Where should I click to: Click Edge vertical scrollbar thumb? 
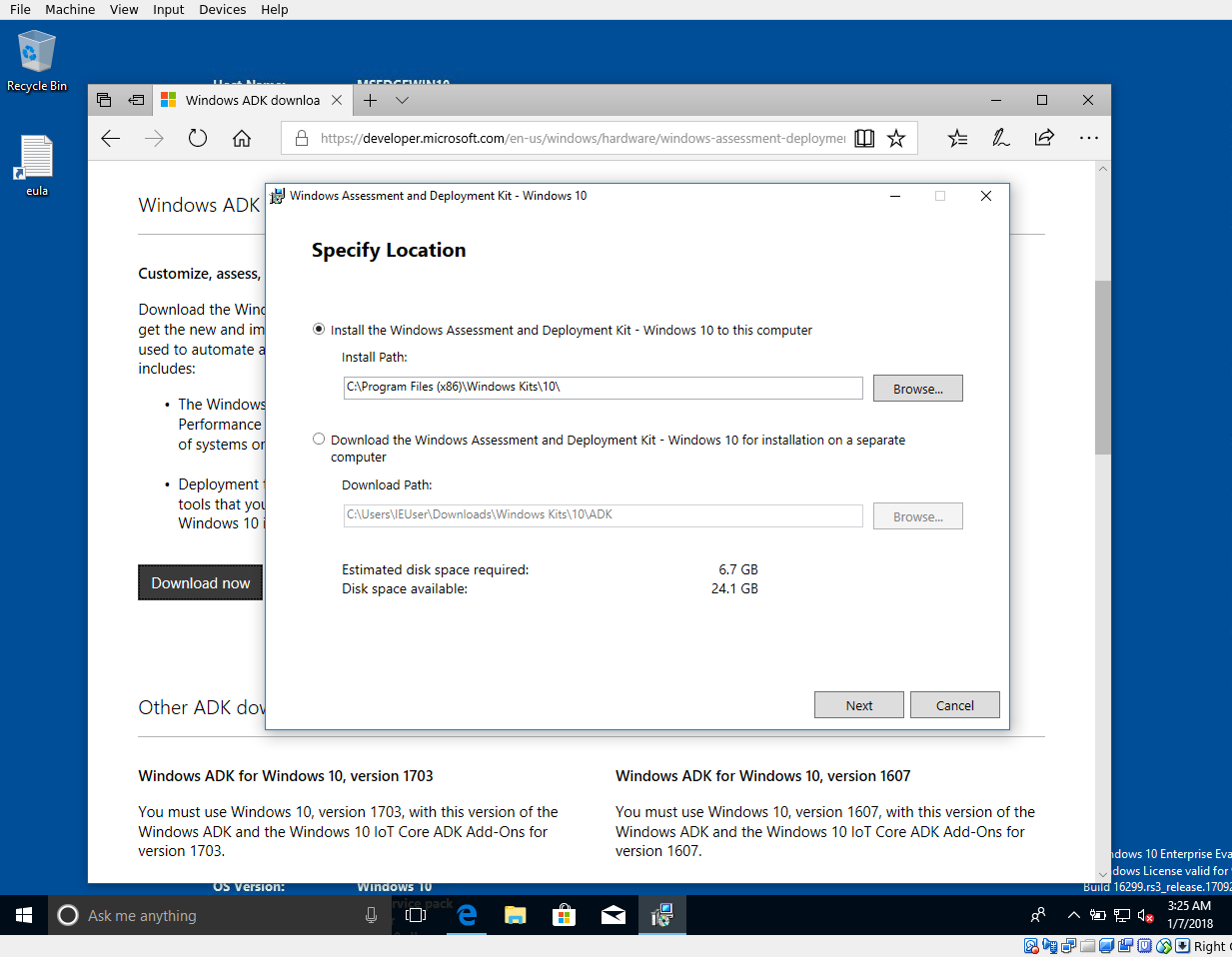1103,368
